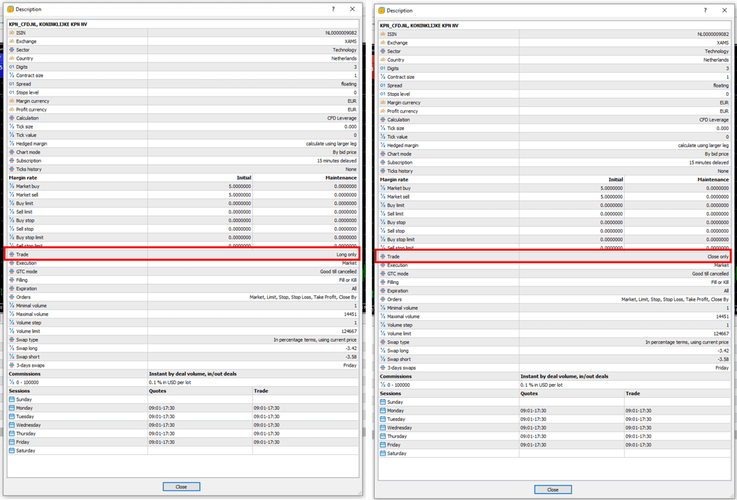
Task: Select Swap long row in left dialog
Action: coord(182,348)
